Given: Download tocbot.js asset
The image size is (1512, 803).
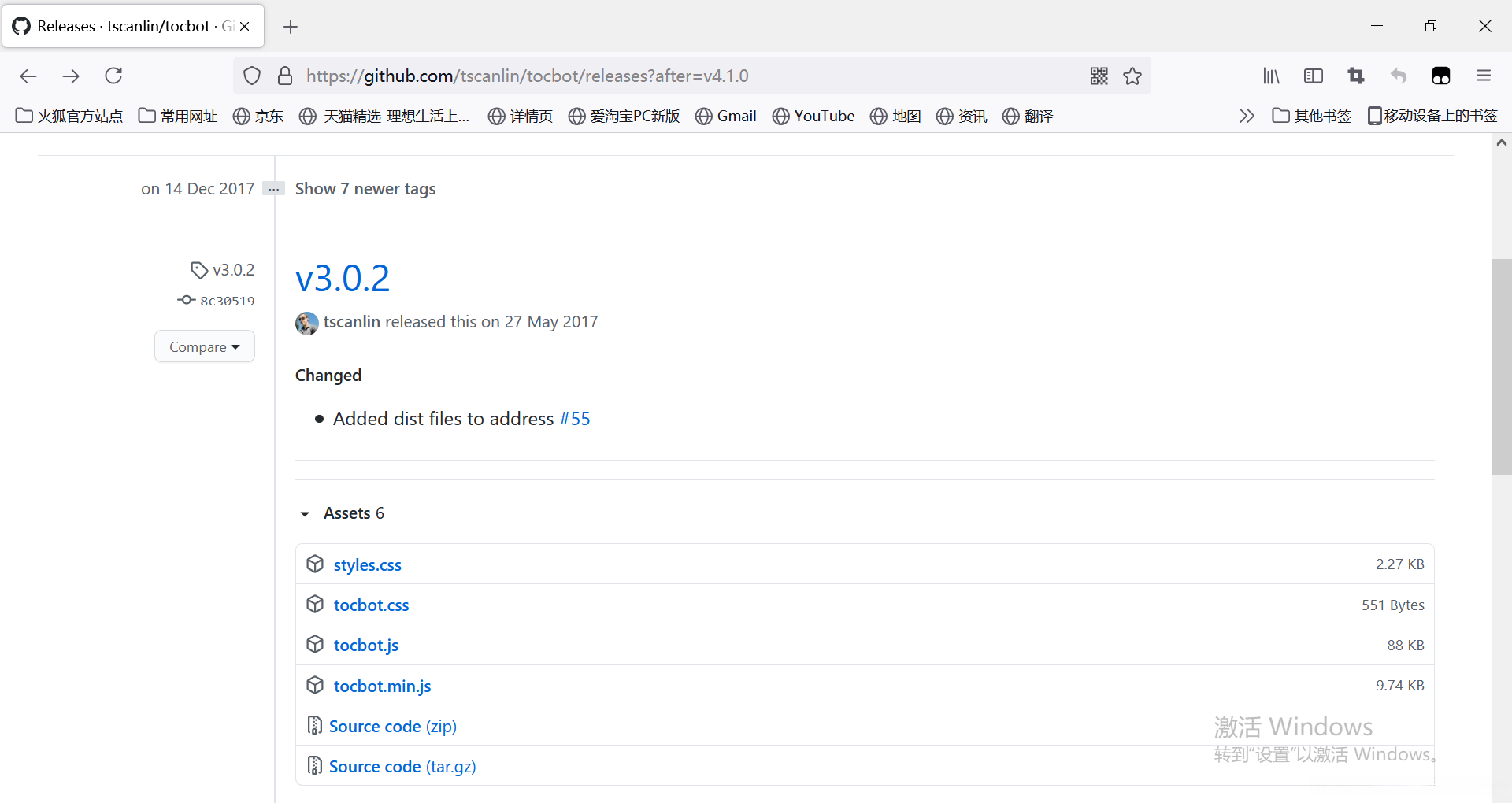Looking at the screenshot, I should [x=366, y=646].
